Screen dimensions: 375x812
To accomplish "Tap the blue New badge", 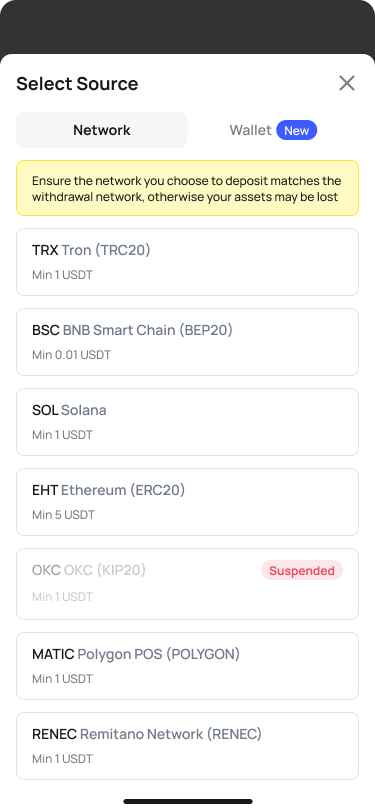I will click(296, 130).
